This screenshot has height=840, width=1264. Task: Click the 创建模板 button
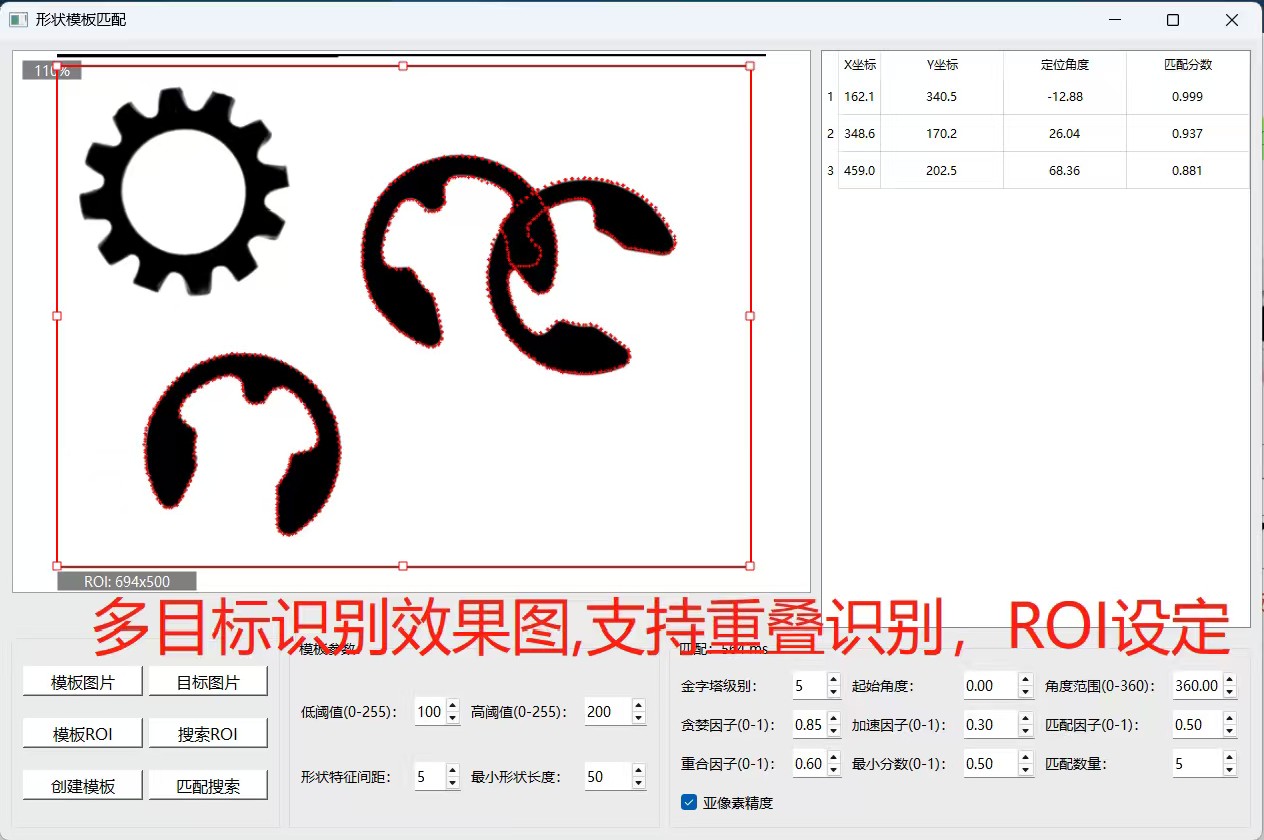[x=83, y=785]
